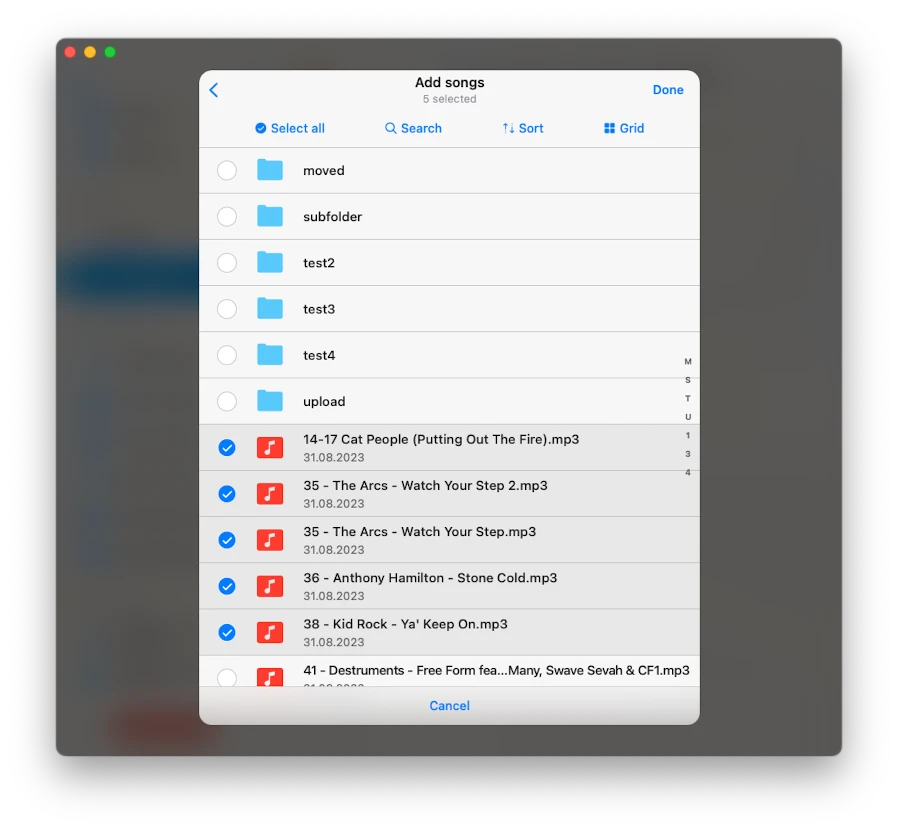The width and height of the screenshot is (898, 830).
Task: Uncheck the Watch Your Step 2 song
Action: 227,493
